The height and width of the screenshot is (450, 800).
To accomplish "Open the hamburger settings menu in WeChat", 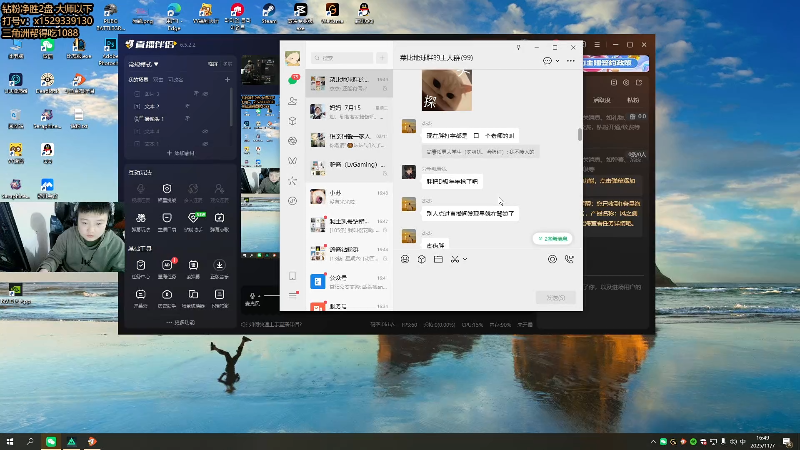I will point(293,295).
